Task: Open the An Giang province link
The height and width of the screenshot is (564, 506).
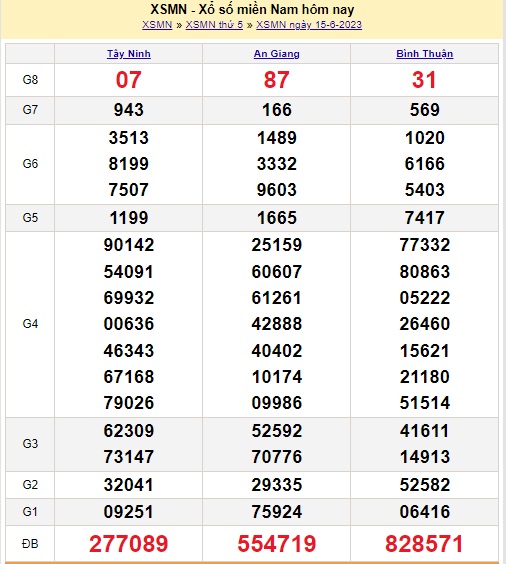Action: click(277, 54)
